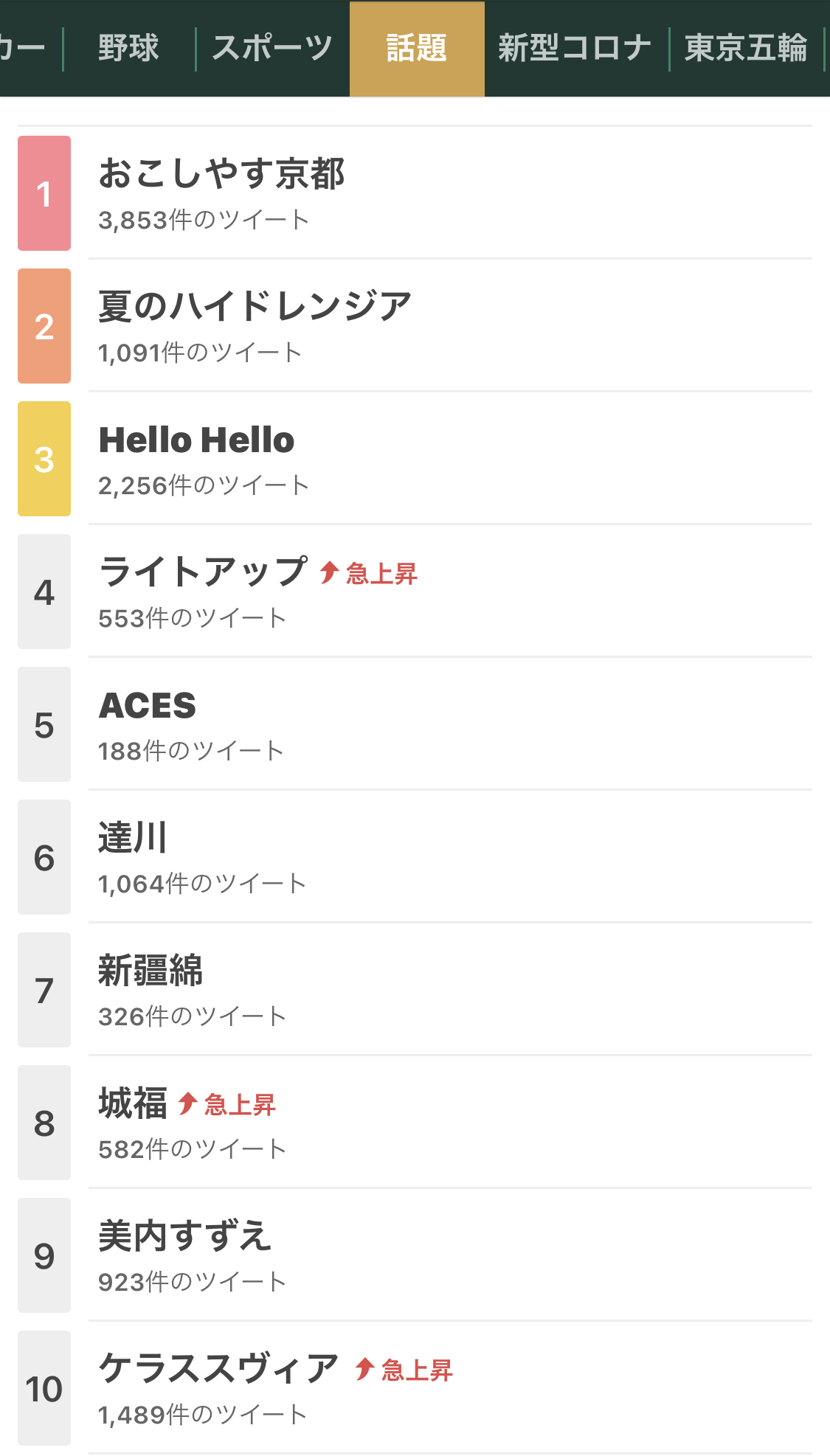Select the highlighted 話題 tab
Image resolution: width=830 pixels, height=1456 pixels.
(x=417, y=49)
